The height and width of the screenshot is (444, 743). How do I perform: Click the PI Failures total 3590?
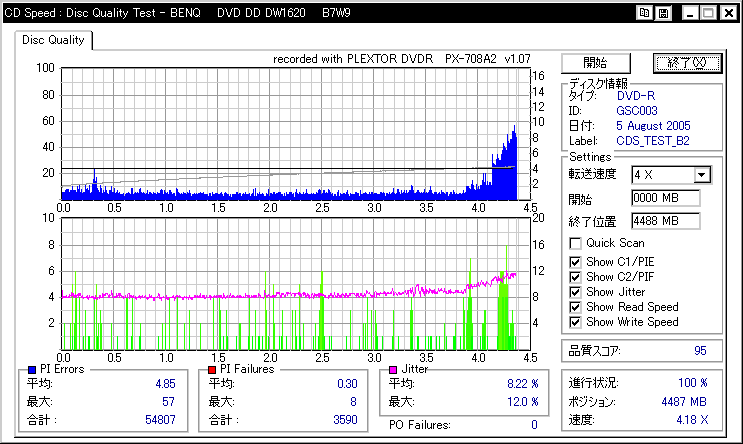(345, 420)
